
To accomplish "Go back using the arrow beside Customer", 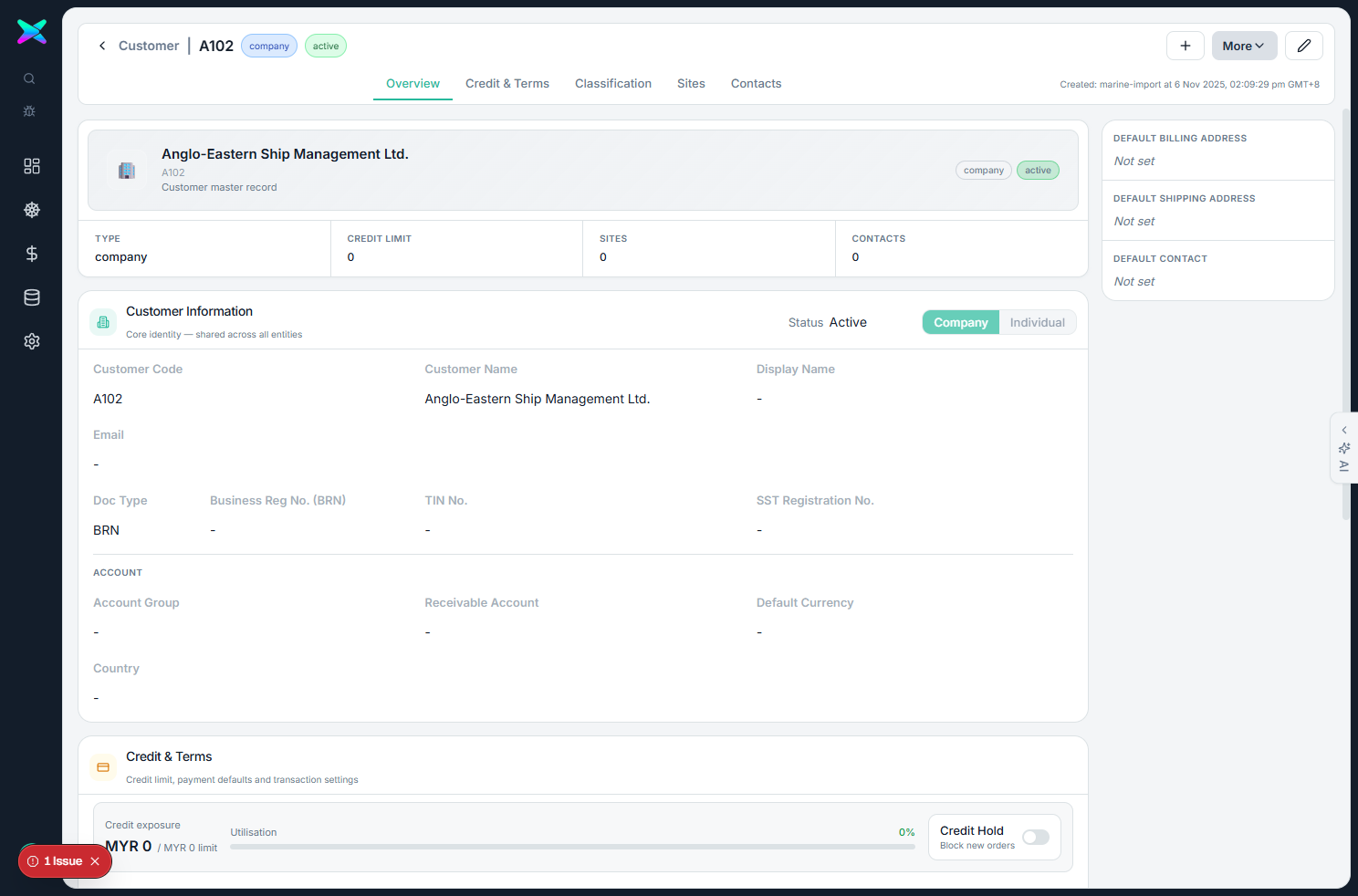I will (x=102, y=46).
